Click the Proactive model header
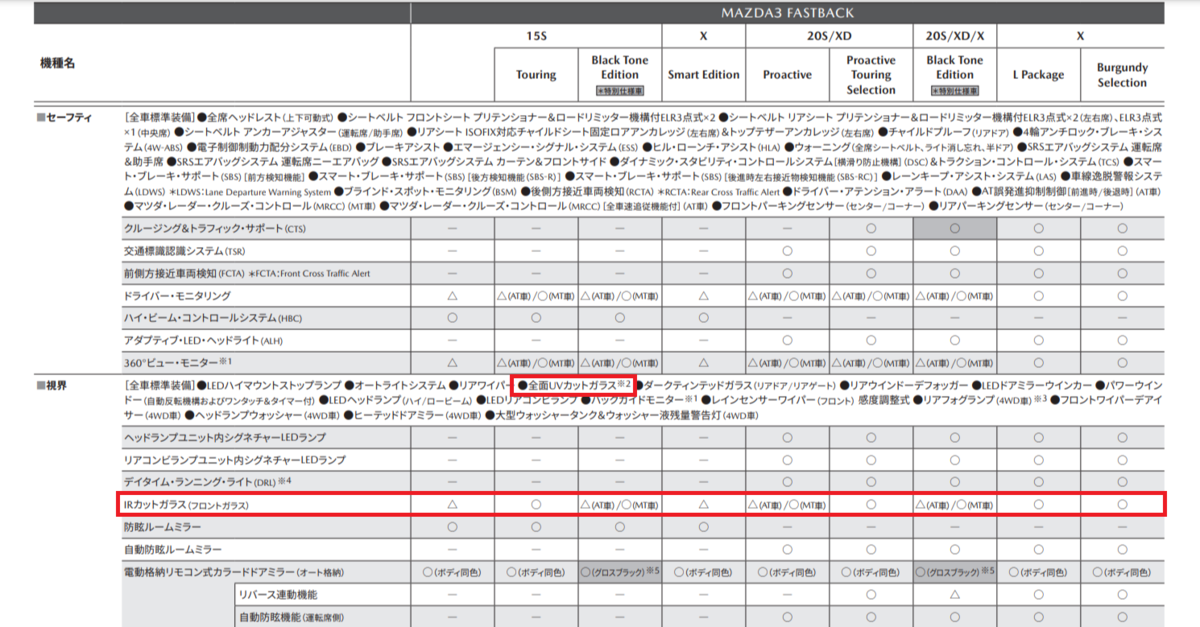The image size is (1200, 627). click(x=787, y=75)
